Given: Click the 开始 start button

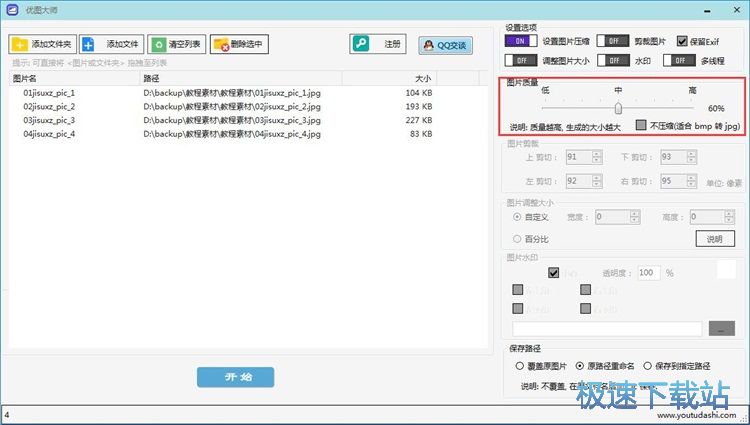Looking at the screenshot, I should click(x=235, y=377).
